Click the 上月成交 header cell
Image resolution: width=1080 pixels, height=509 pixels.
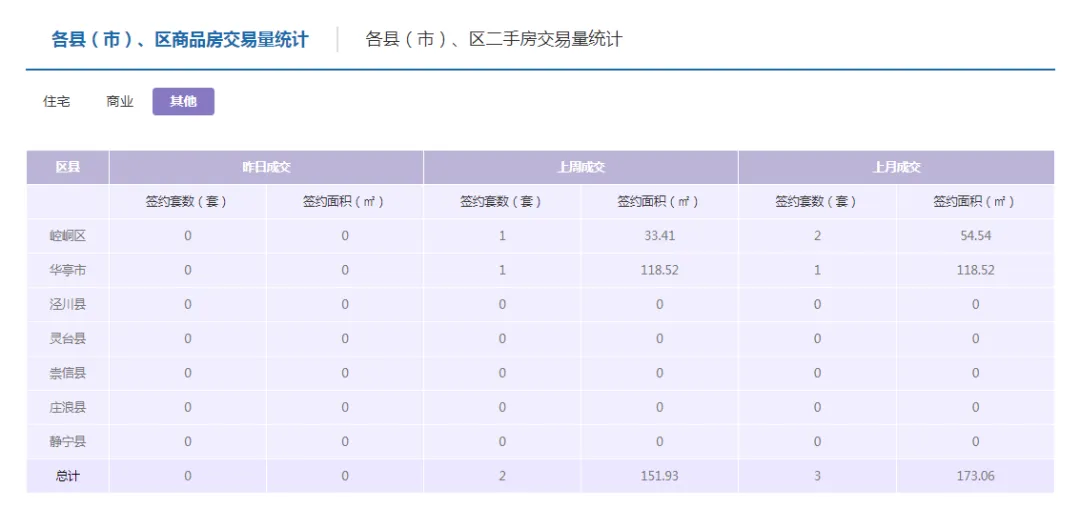pyautogui.click(x=896, y=167)
